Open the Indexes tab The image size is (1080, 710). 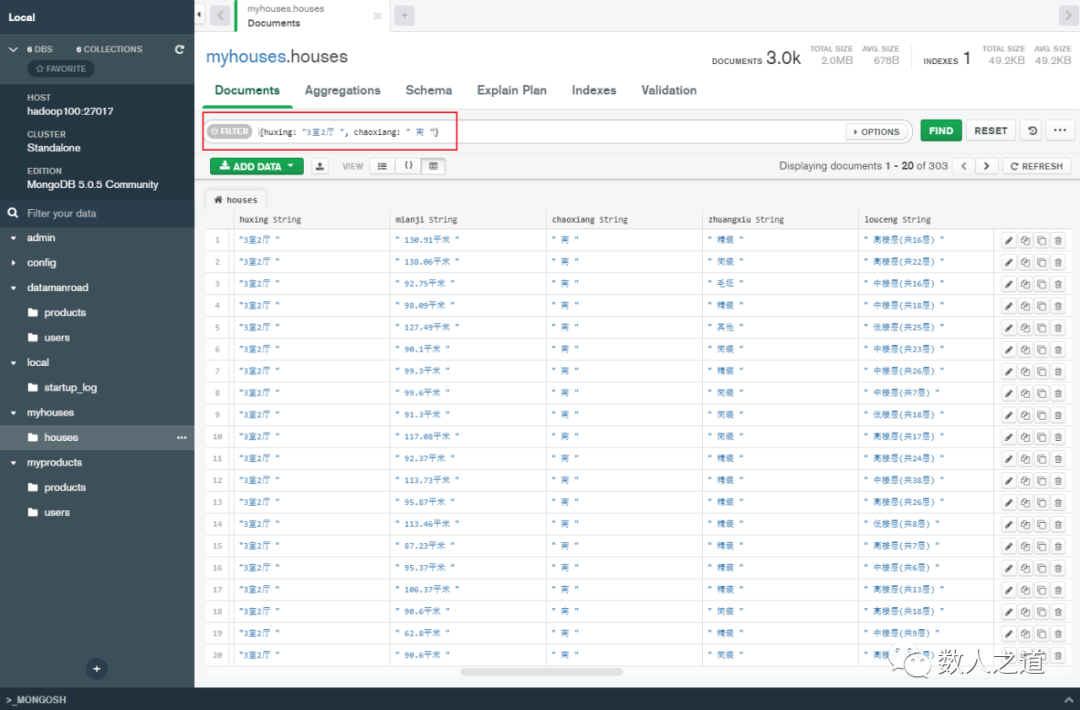coord(593,90)
